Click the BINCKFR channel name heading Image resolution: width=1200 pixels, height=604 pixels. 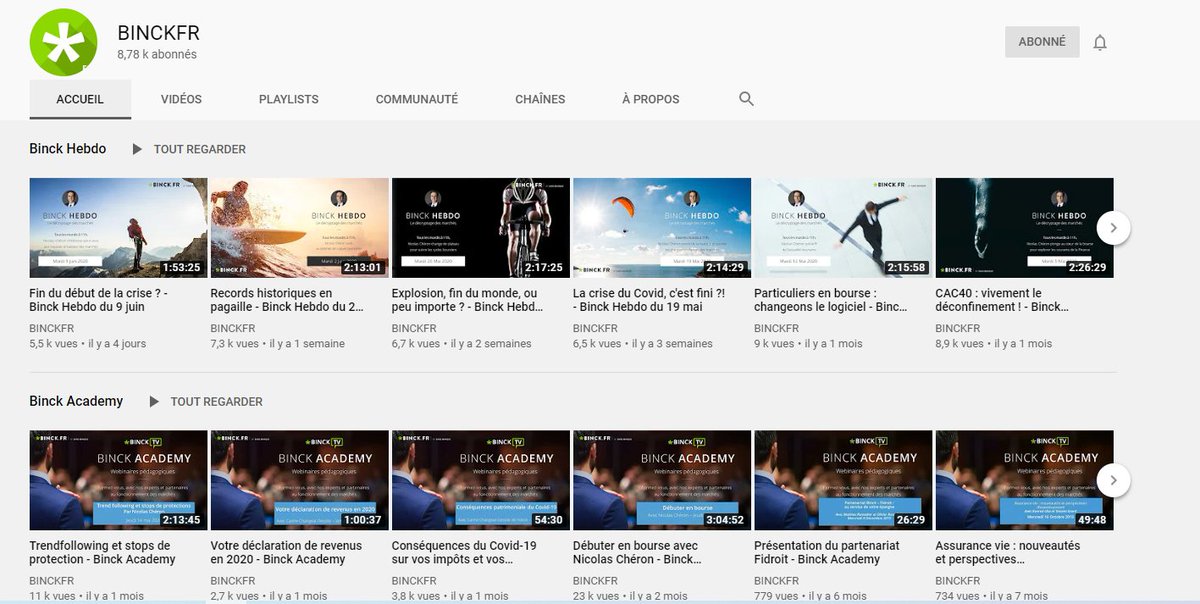point(158,33)
